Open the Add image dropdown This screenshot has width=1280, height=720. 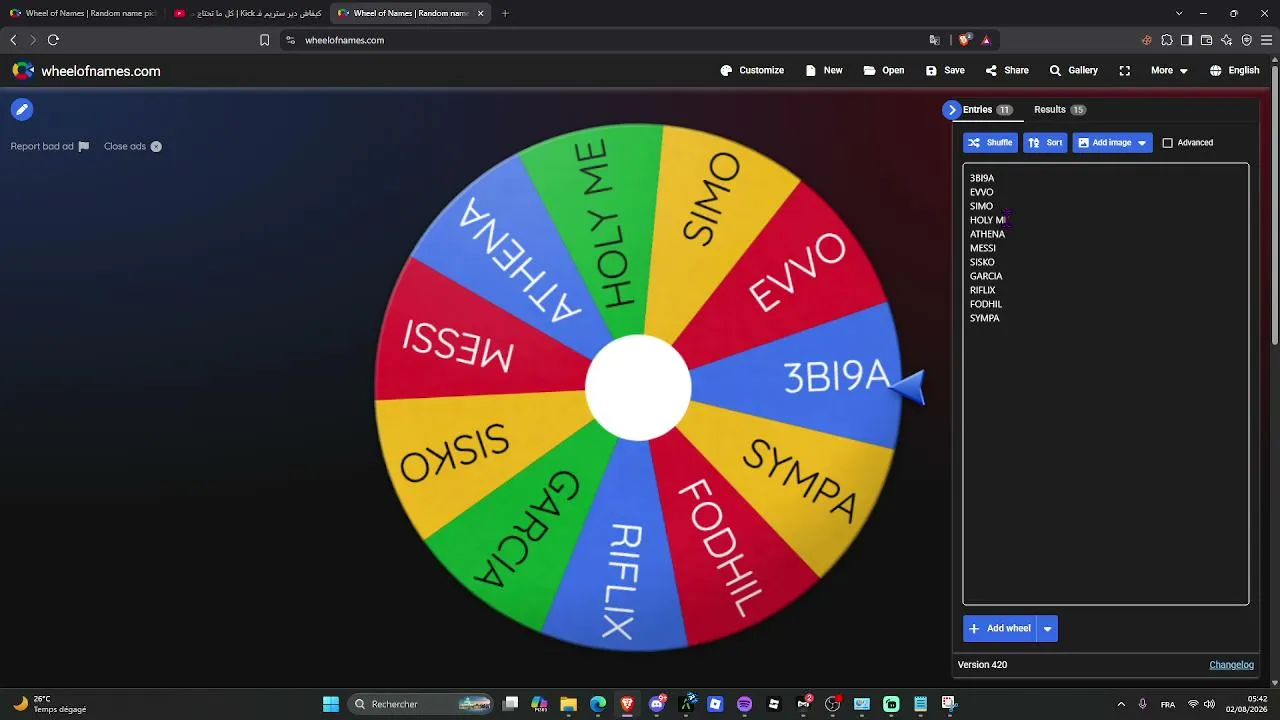1112,143
